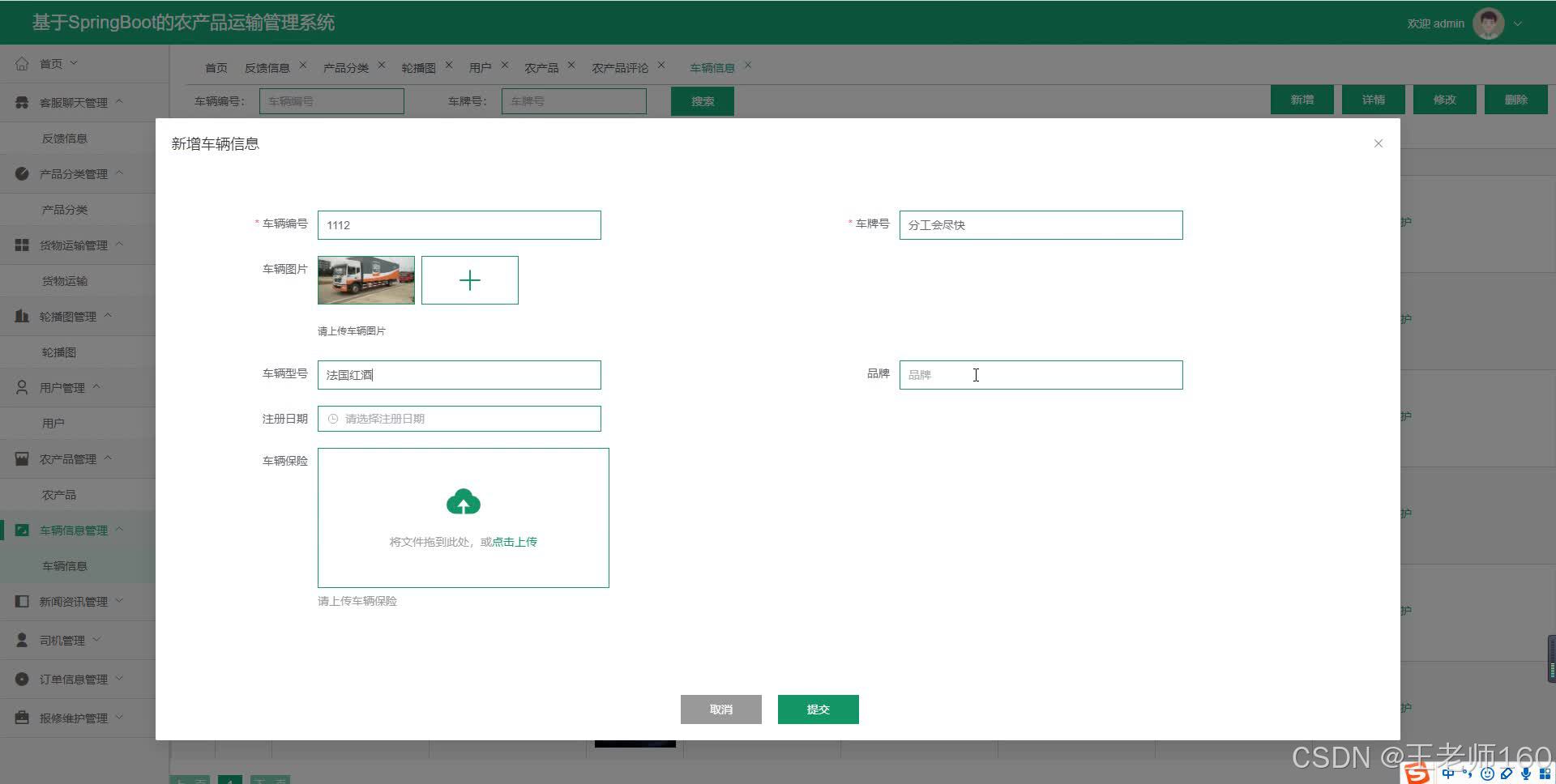Click the 品牌 input field
This screenshot has width=1556, height=784.
pos(1041,375)
